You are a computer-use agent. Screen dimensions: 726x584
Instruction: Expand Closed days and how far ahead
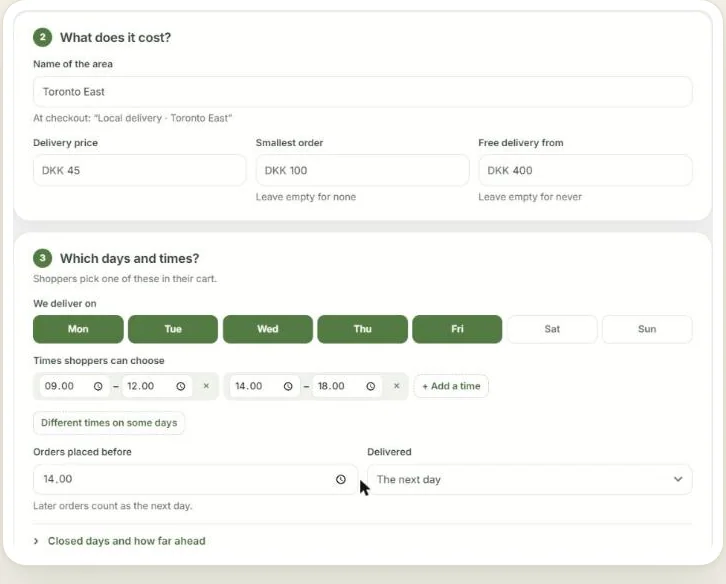(120, 541)
